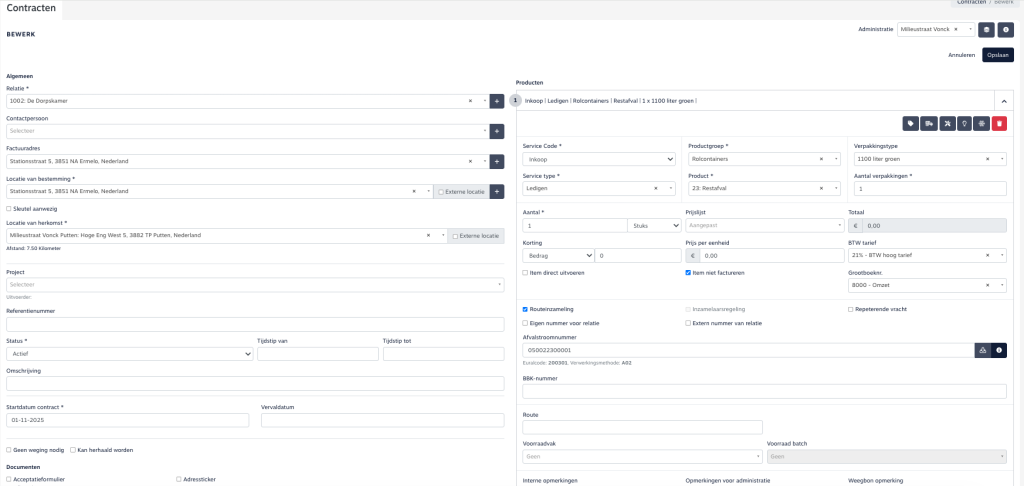Click the Opslaan button
1024x486 pixels.
click(997, 54)
